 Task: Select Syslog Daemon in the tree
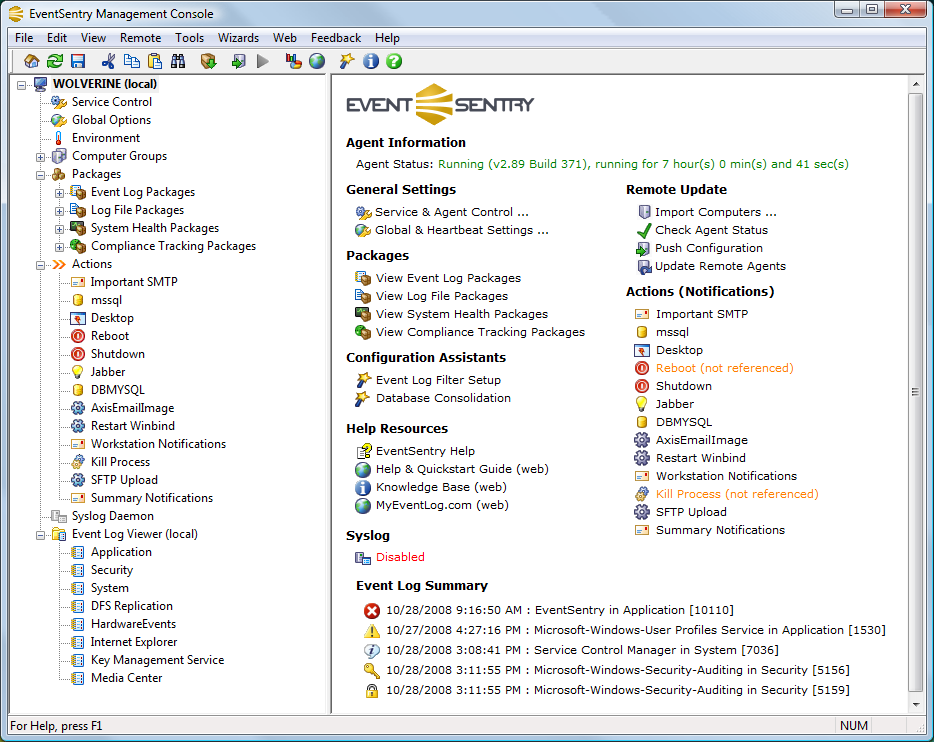(x=113, y=516)
